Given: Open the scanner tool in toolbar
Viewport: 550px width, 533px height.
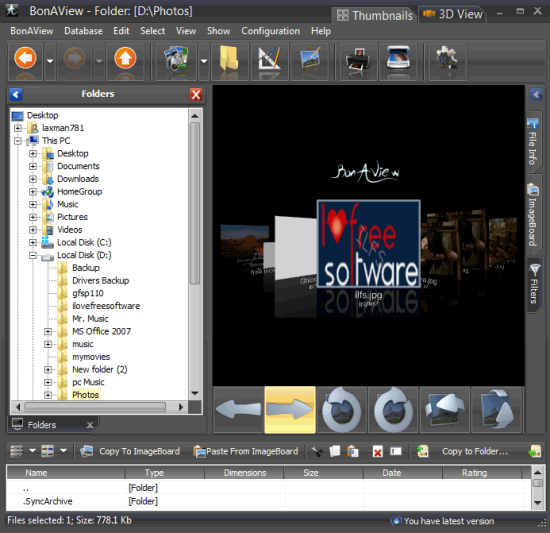Looking at the screenshot, I should 398,59.
